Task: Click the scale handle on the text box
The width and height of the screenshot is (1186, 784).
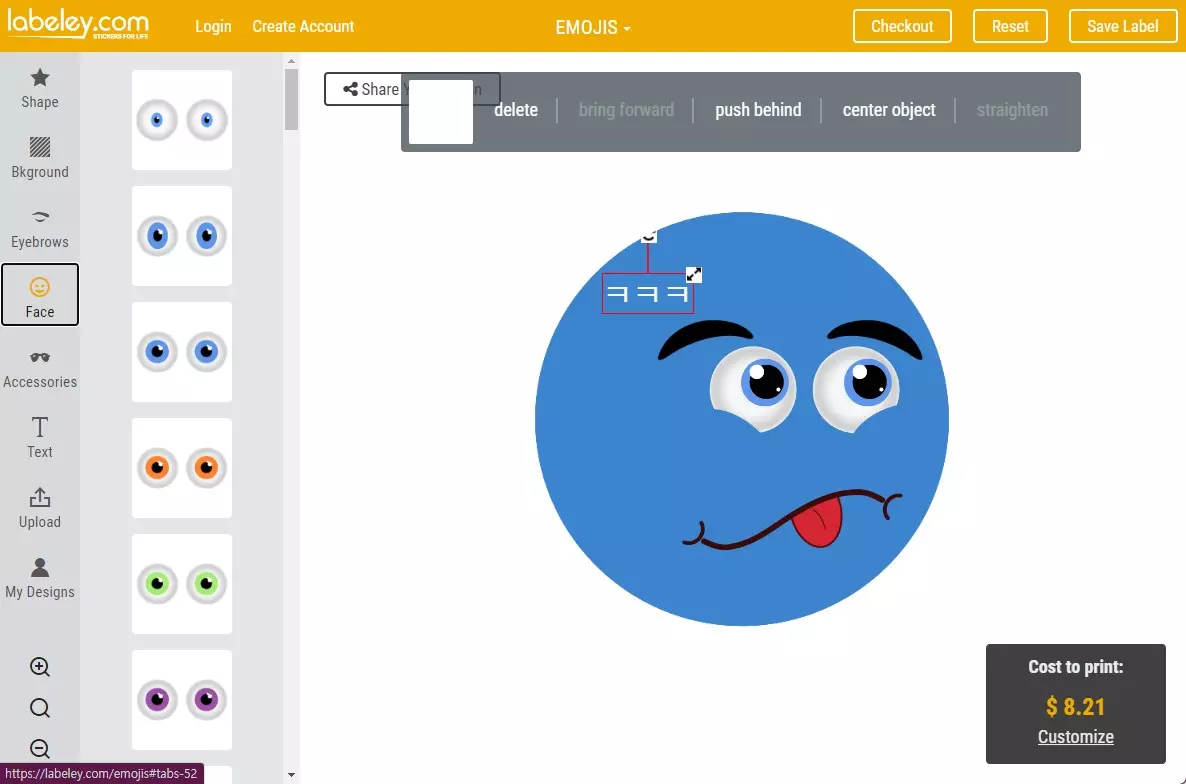Action: click(694, 274)
